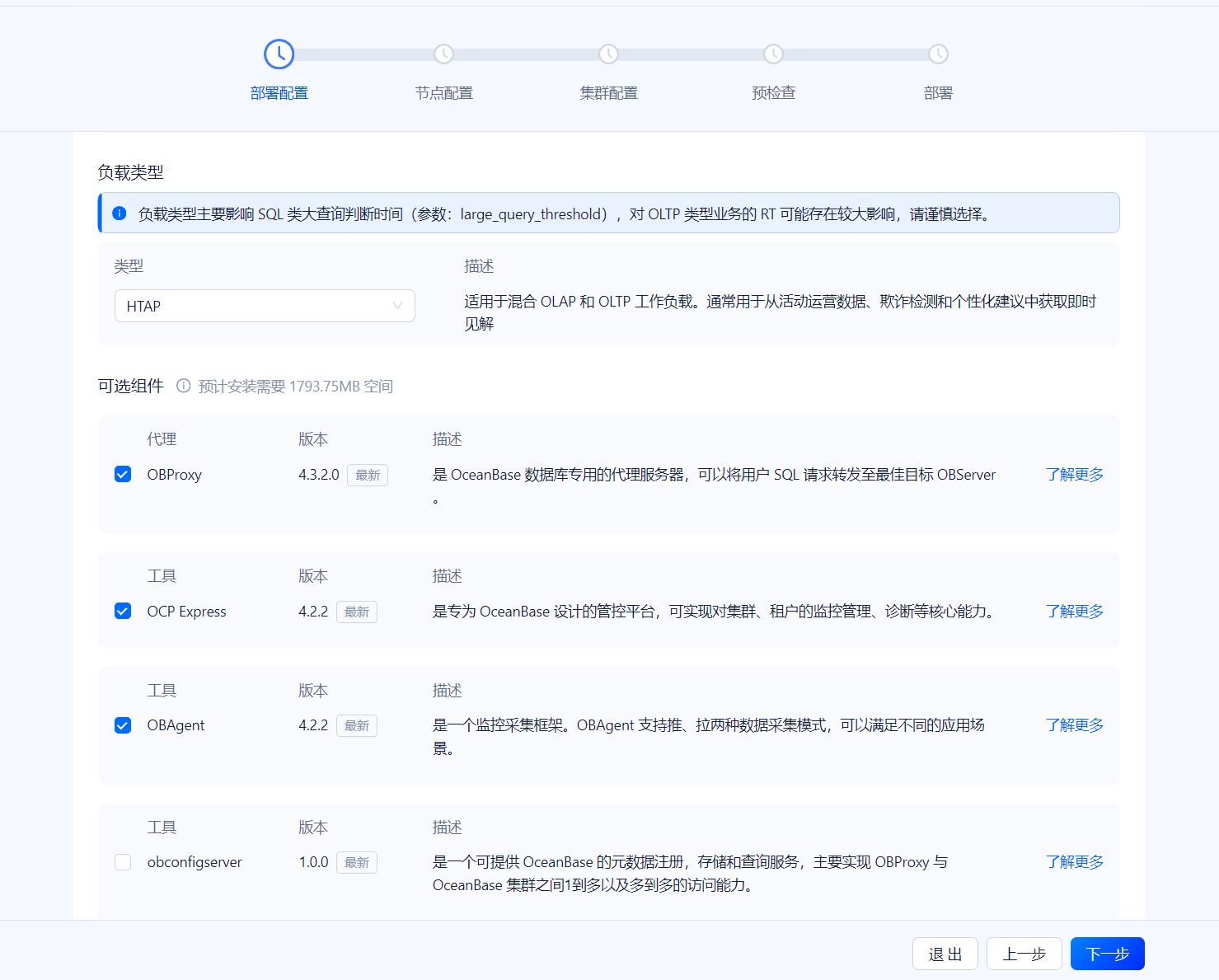Open 了解更多 link for obconfigserver

pos(1075,862)
